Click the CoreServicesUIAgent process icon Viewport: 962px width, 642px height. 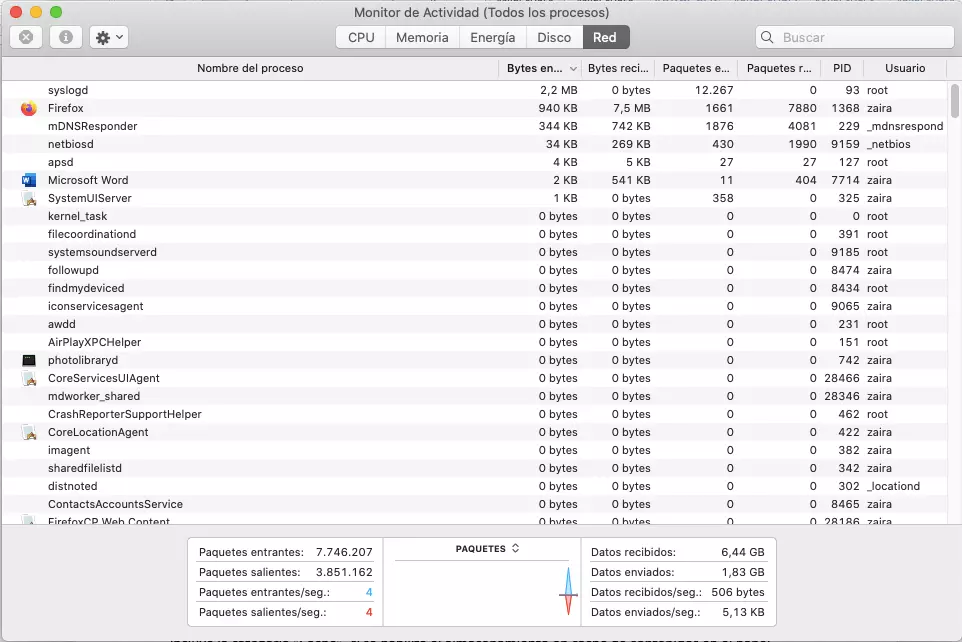(x=29, y=378)
